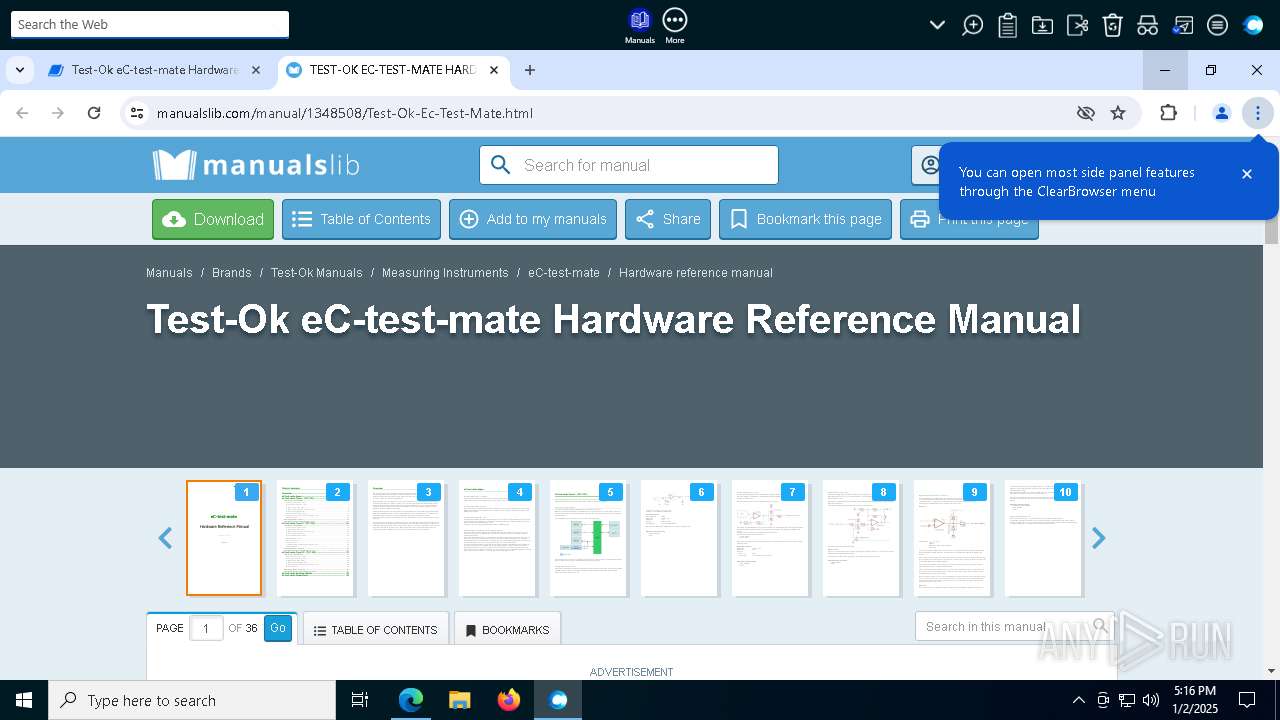Show previous thumbnails with left arrow
1280x720 pixels.
coord(165,538)
